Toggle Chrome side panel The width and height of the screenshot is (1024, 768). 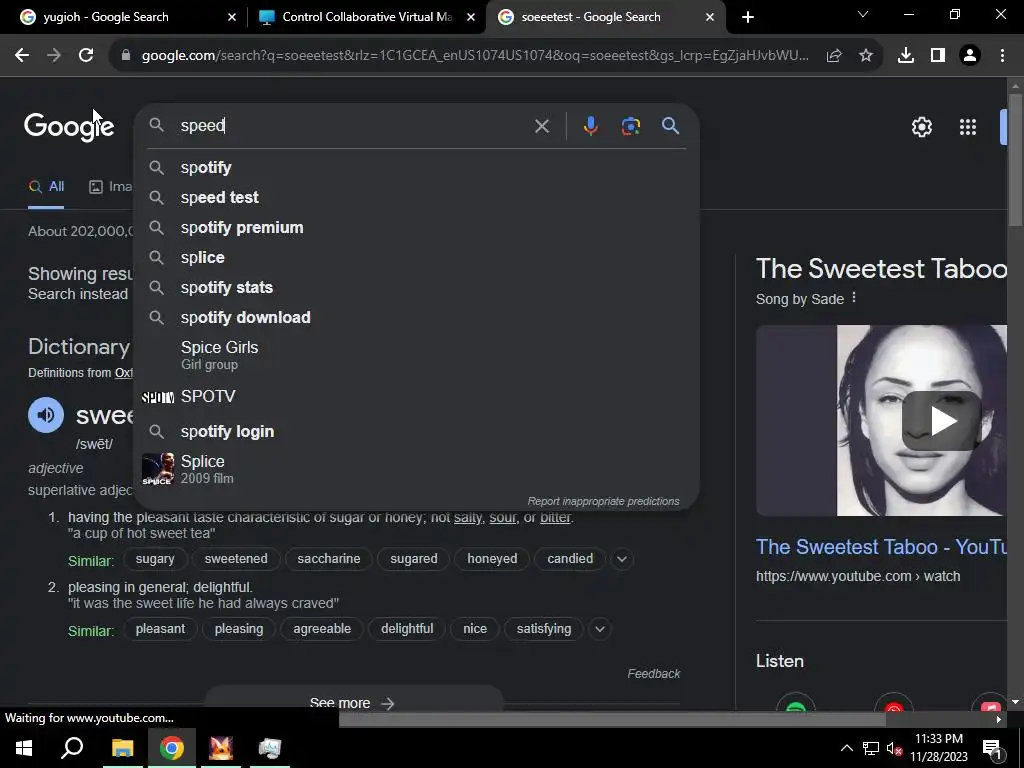click(938, 56)
